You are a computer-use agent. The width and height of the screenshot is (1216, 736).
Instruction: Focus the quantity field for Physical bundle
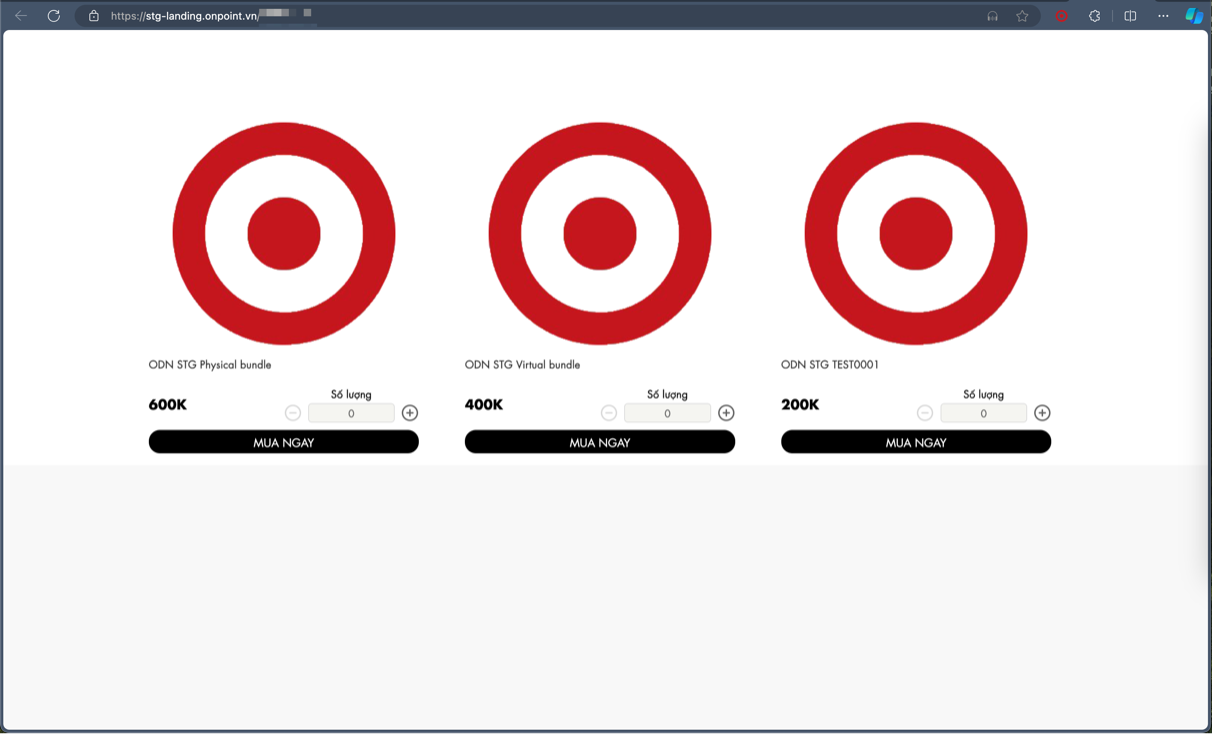(351, 413)
